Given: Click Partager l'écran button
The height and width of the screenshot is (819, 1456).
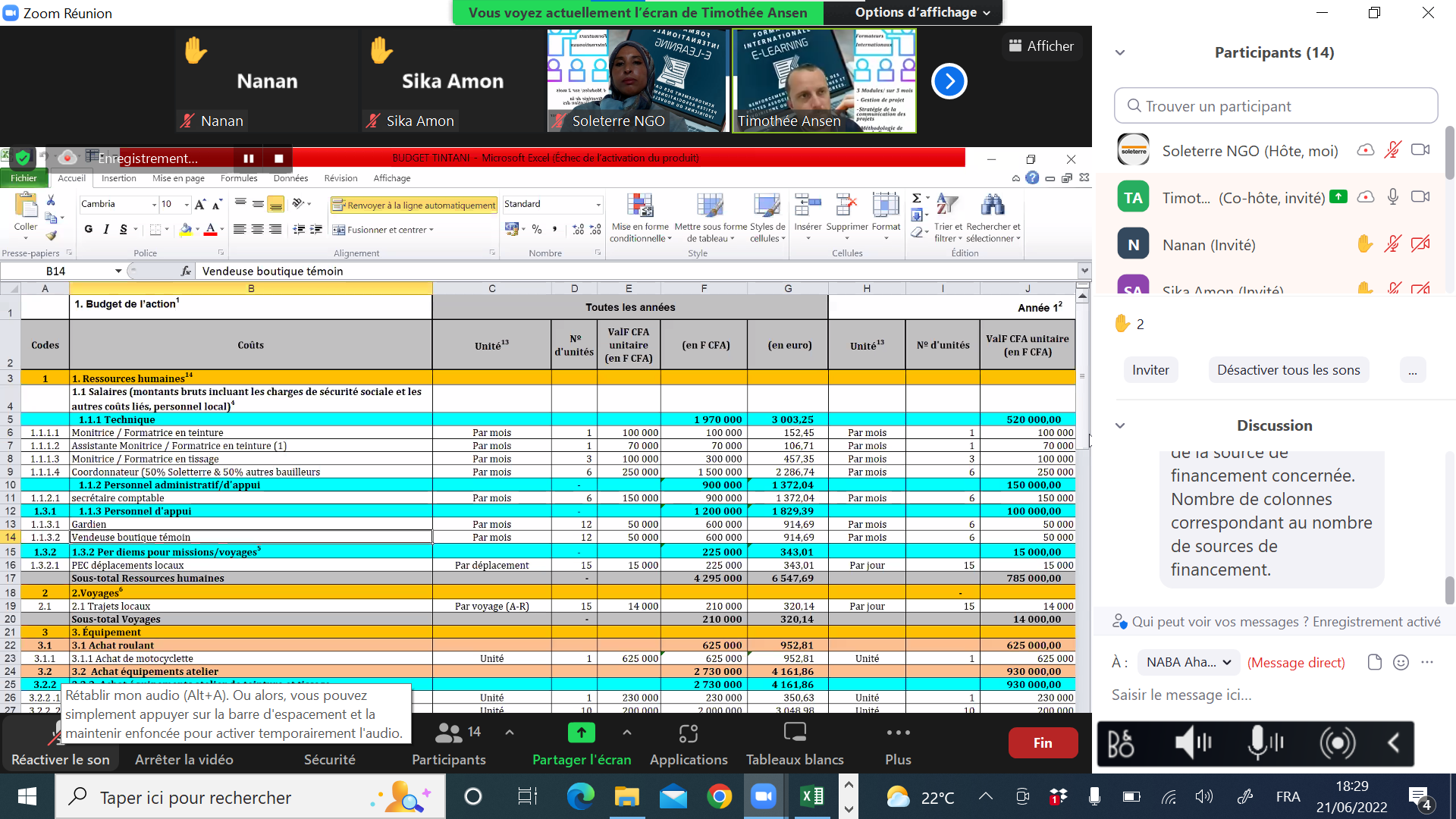Looking at the screenshot, I should pos(582,744).
